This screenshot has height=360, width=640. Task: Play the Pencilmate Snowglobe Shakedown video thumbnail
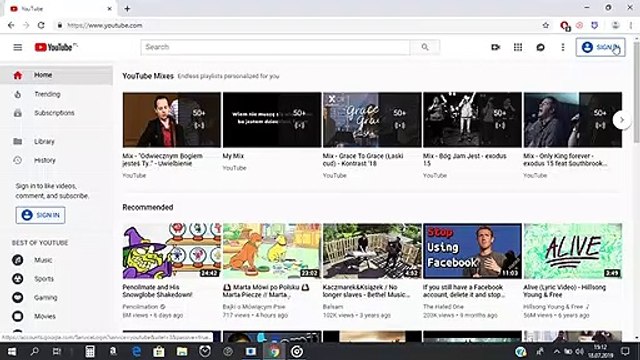[172, 251]
